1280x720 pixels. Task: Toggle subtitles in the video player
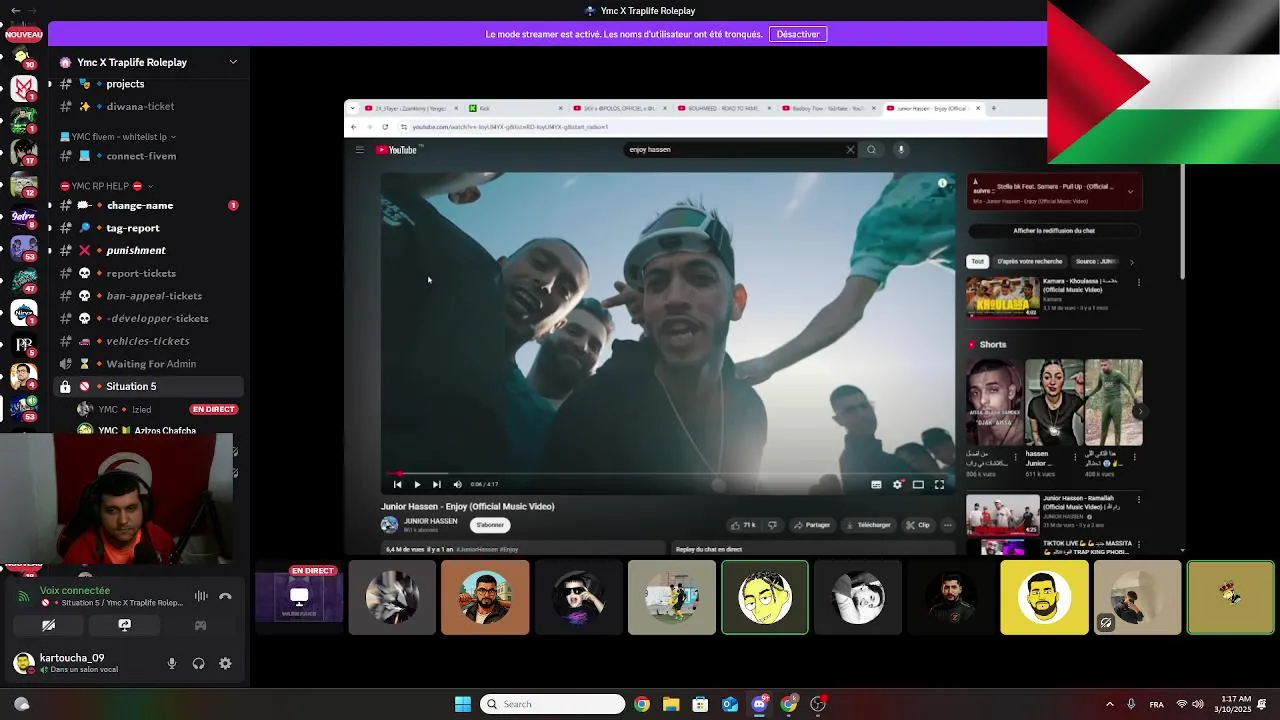pyautogui.click(x=876, y=485)
